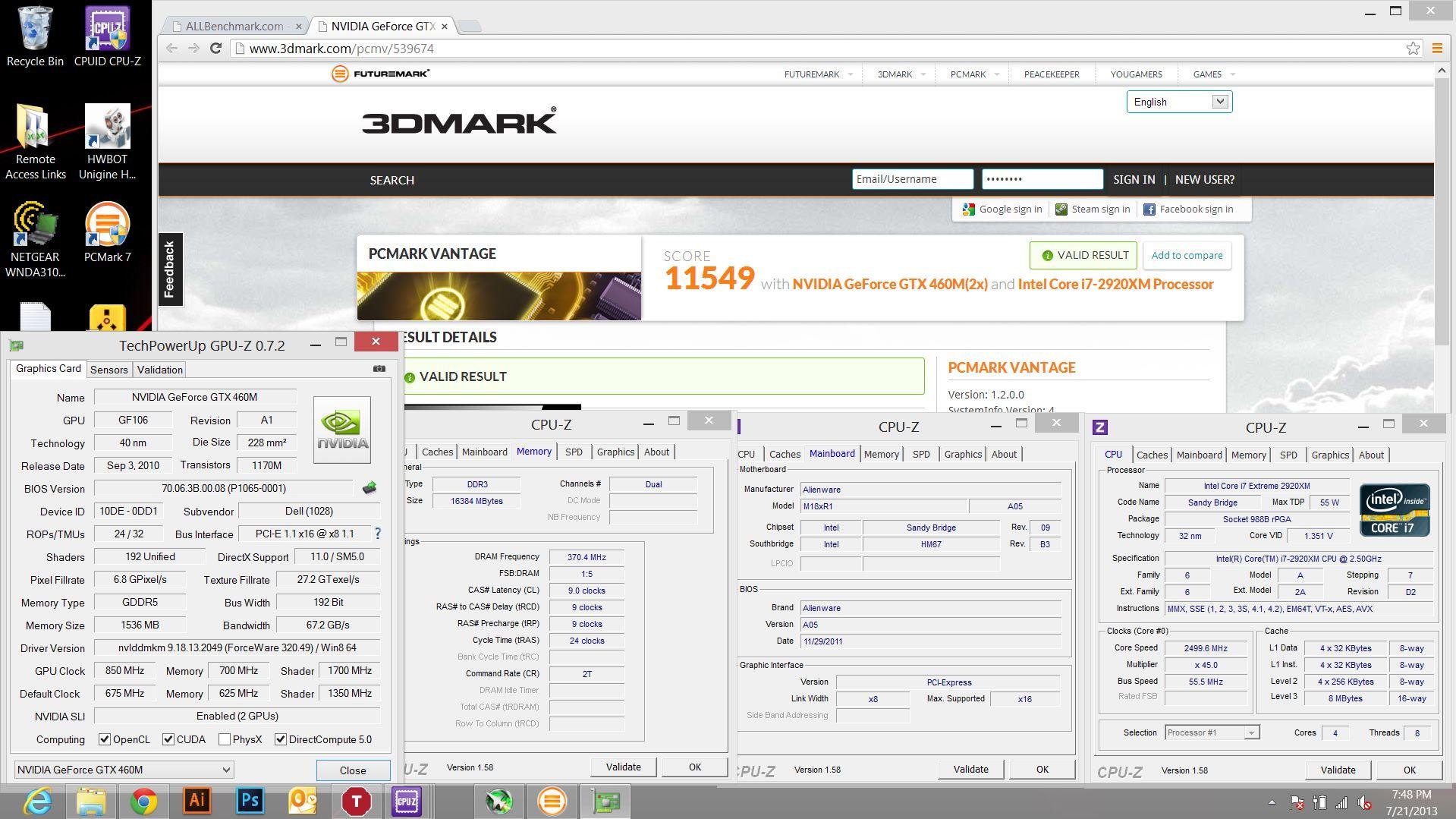1456x819 pixels.
Task: Toggle the DirectCompute 5.0 checkbox
Action: (281, 739)
